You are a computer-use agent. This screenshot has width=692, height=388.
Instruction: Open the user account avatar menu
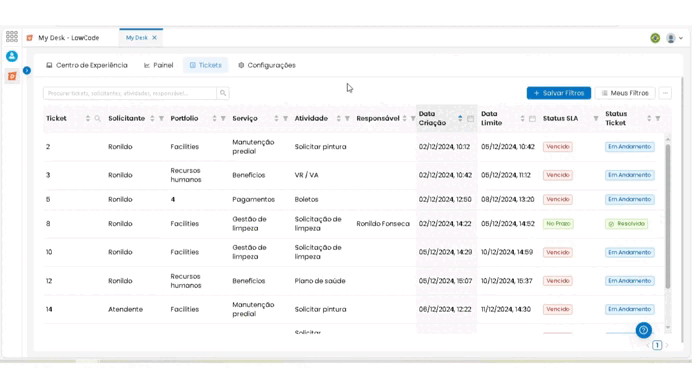click(674, 38)
